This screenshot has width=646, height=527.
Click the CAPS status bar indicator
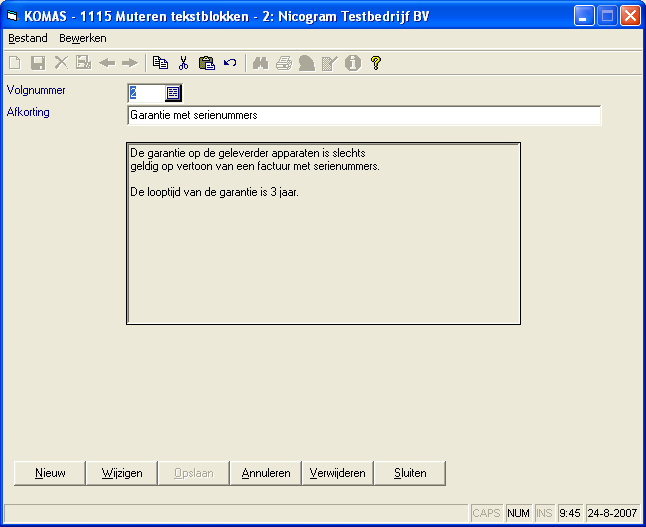point(486,513)
